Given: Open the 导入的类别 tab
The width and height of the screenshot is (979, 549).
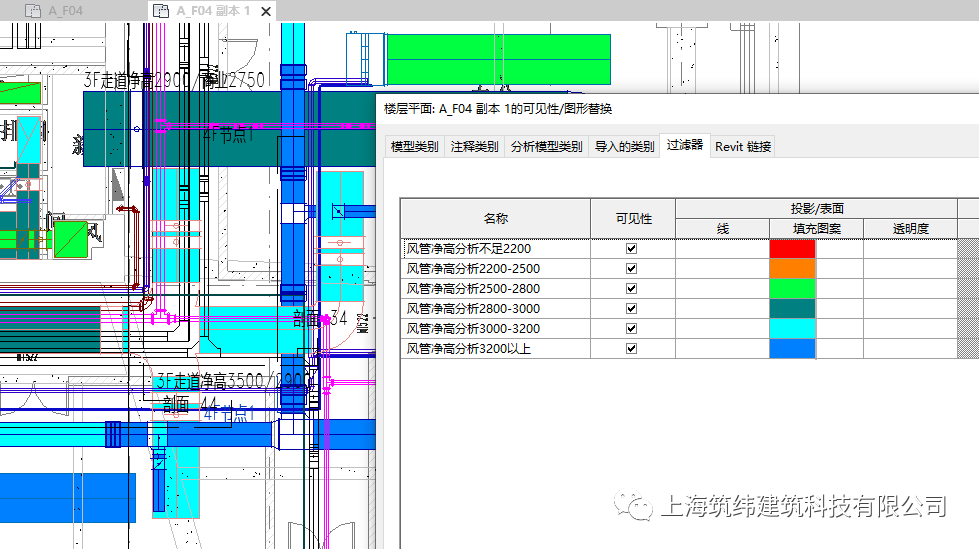Looking at the screenshot, I should [x=624, y=147].
